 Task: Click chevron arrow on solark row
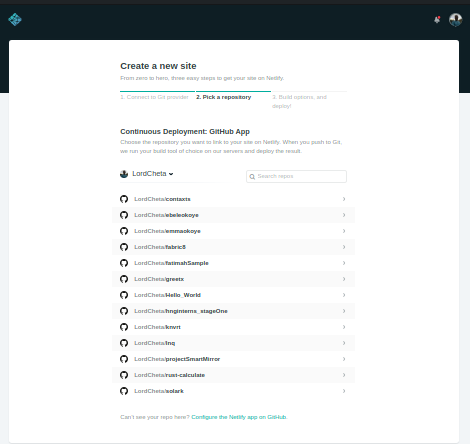coord(344,391)
